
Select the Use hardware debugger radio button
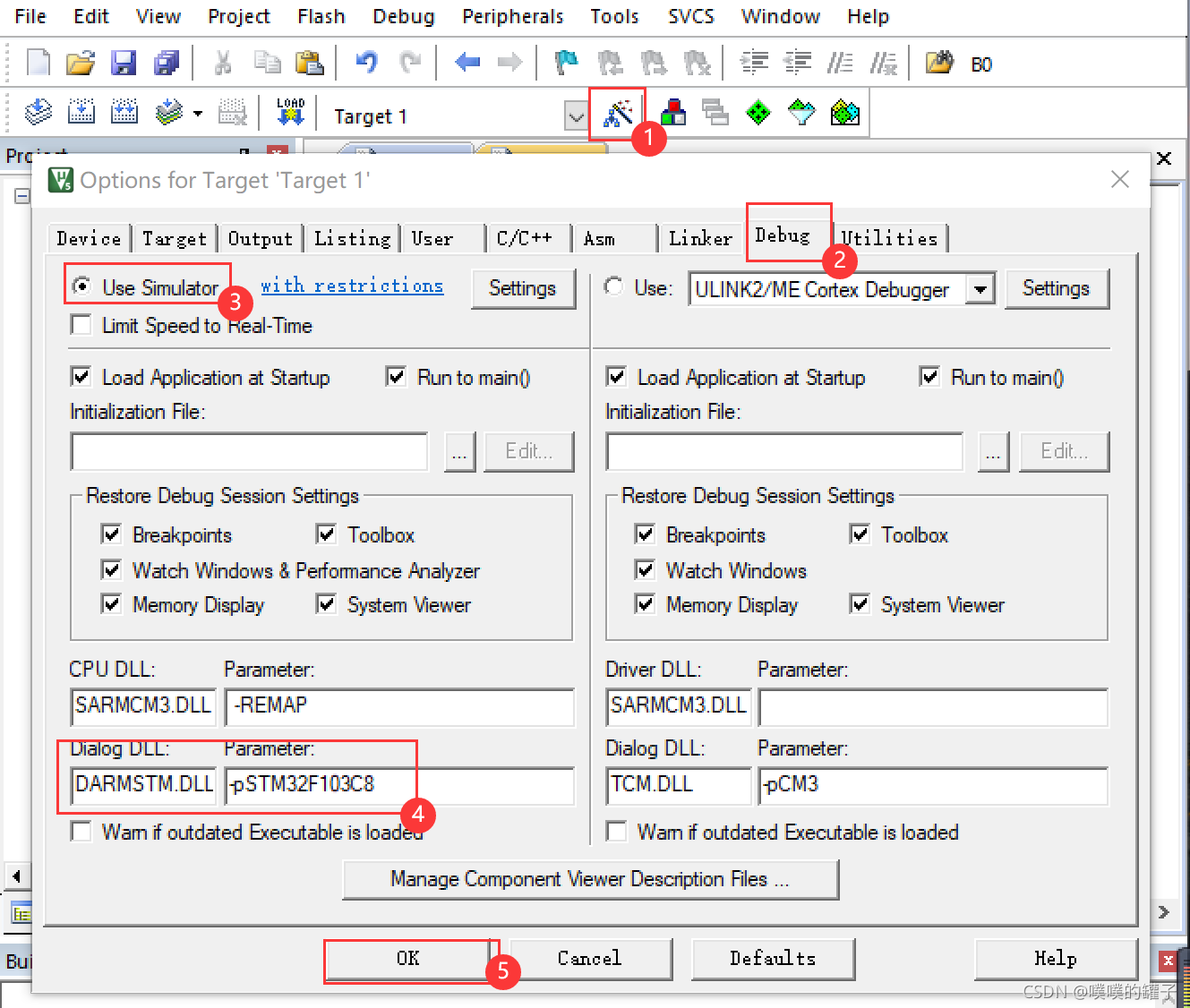[x=613, y=286]
